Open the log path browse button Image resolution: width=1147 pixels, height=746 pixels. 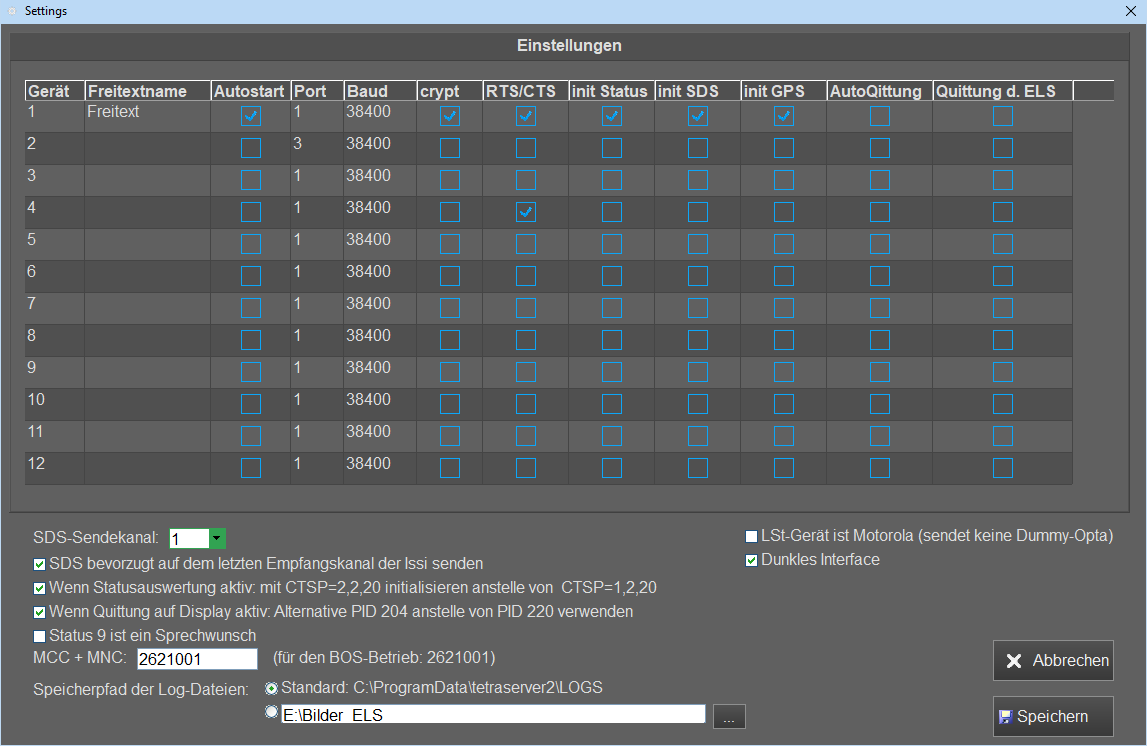[729, 717]
